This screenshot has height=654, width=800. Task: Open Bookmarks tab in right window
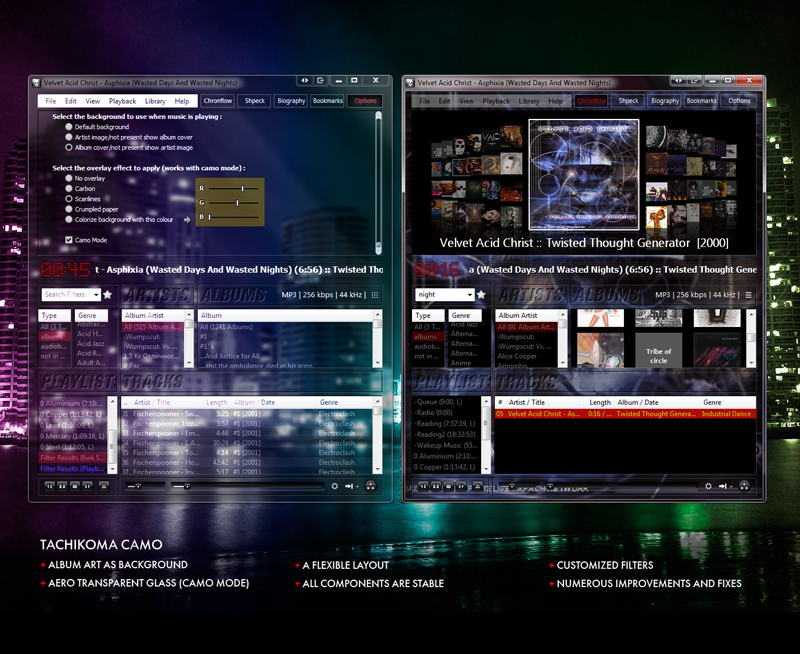click(x=702, y=101)
